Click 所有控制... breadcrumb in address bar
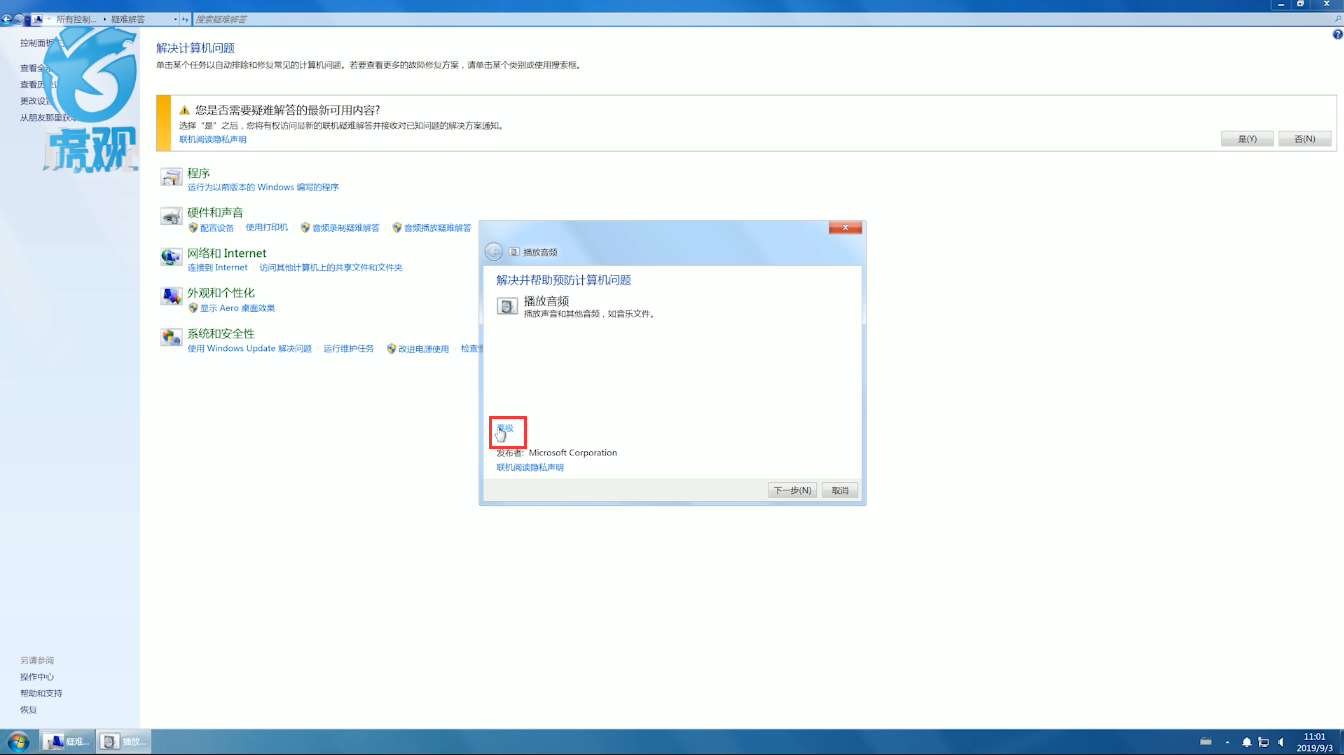The height and width of the screenshot is (755, 1344). coord(77,19)
